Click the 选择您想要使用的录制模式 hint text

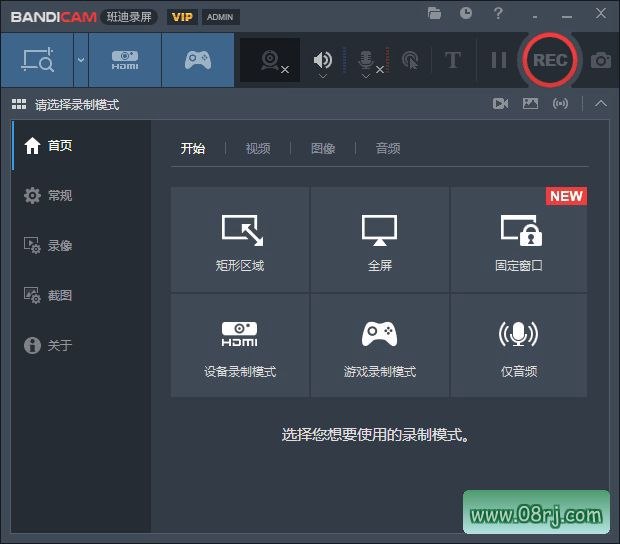click(x=375, y=435)
